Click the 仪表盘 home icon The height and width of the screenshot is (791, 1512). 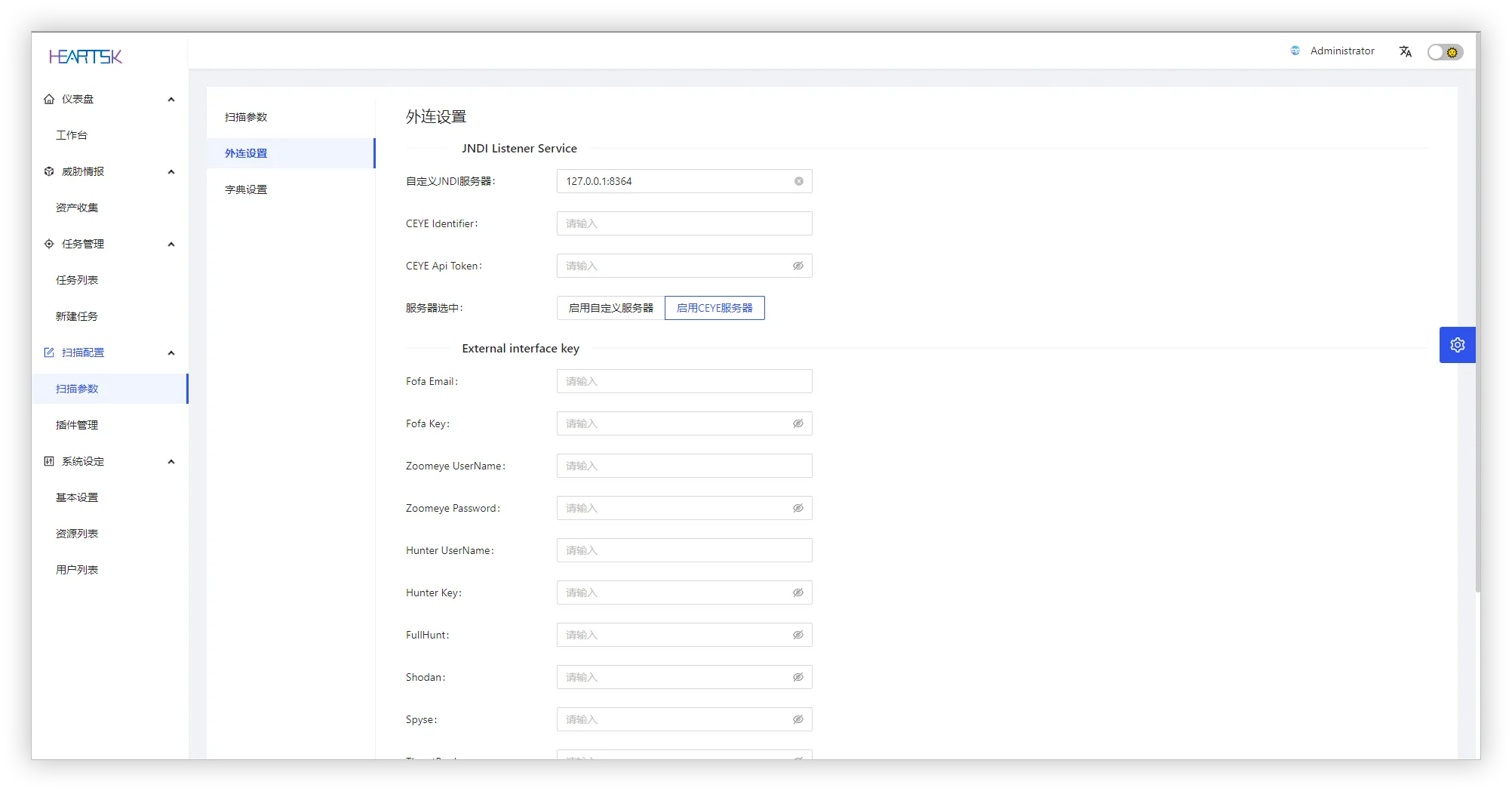coord(49,99)
